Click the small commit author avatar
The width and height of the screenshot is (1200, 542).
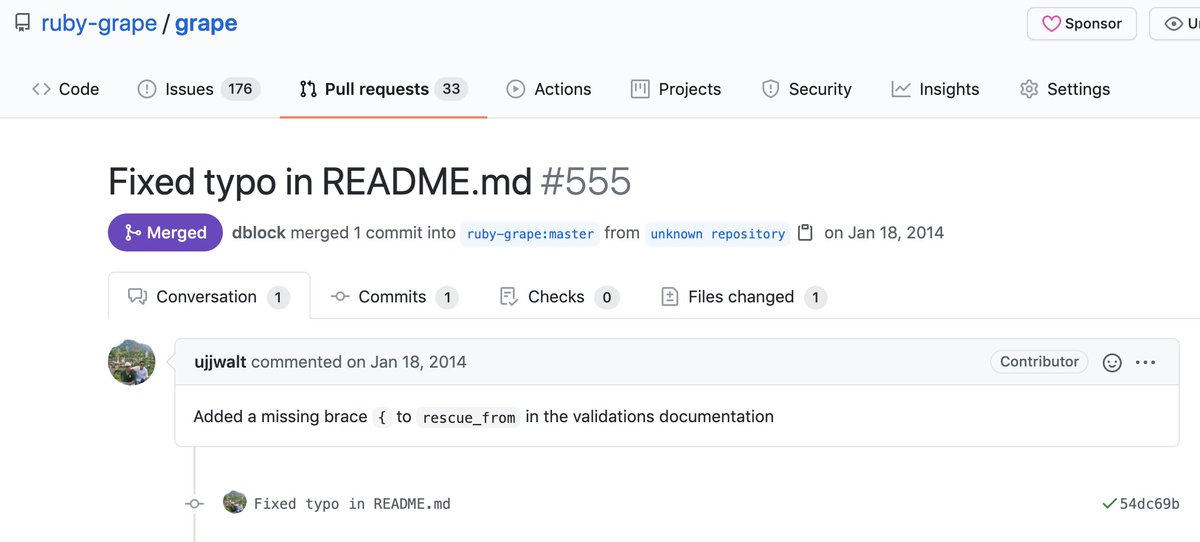tap(235, 503)
